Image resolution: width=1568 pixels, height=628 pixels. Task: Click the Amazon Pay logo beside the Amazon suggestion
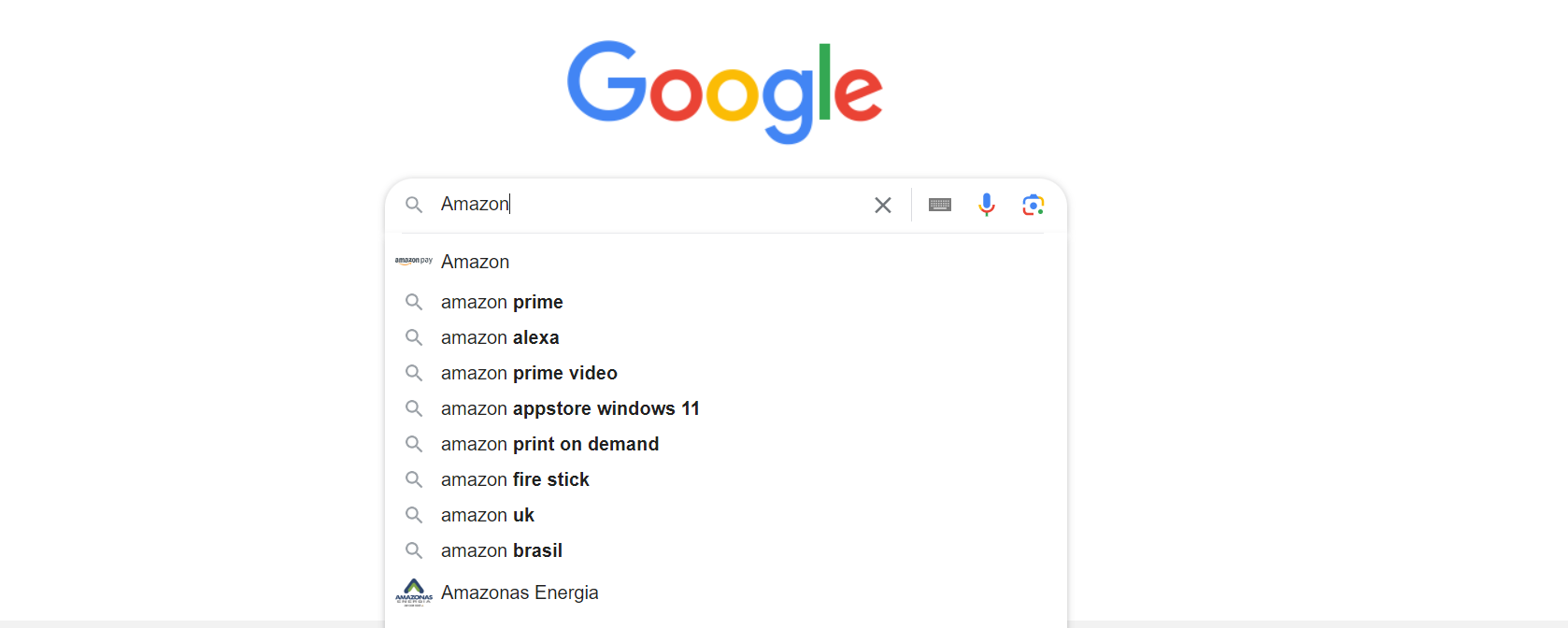tap(414, 262)
